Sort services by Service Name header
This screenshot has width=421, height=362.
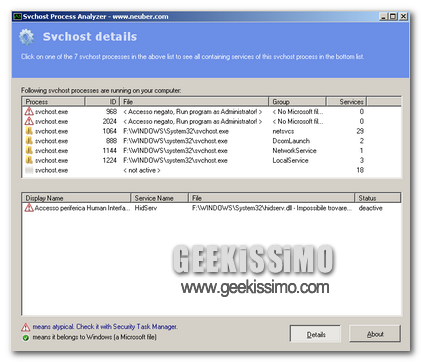coord(160,198)
